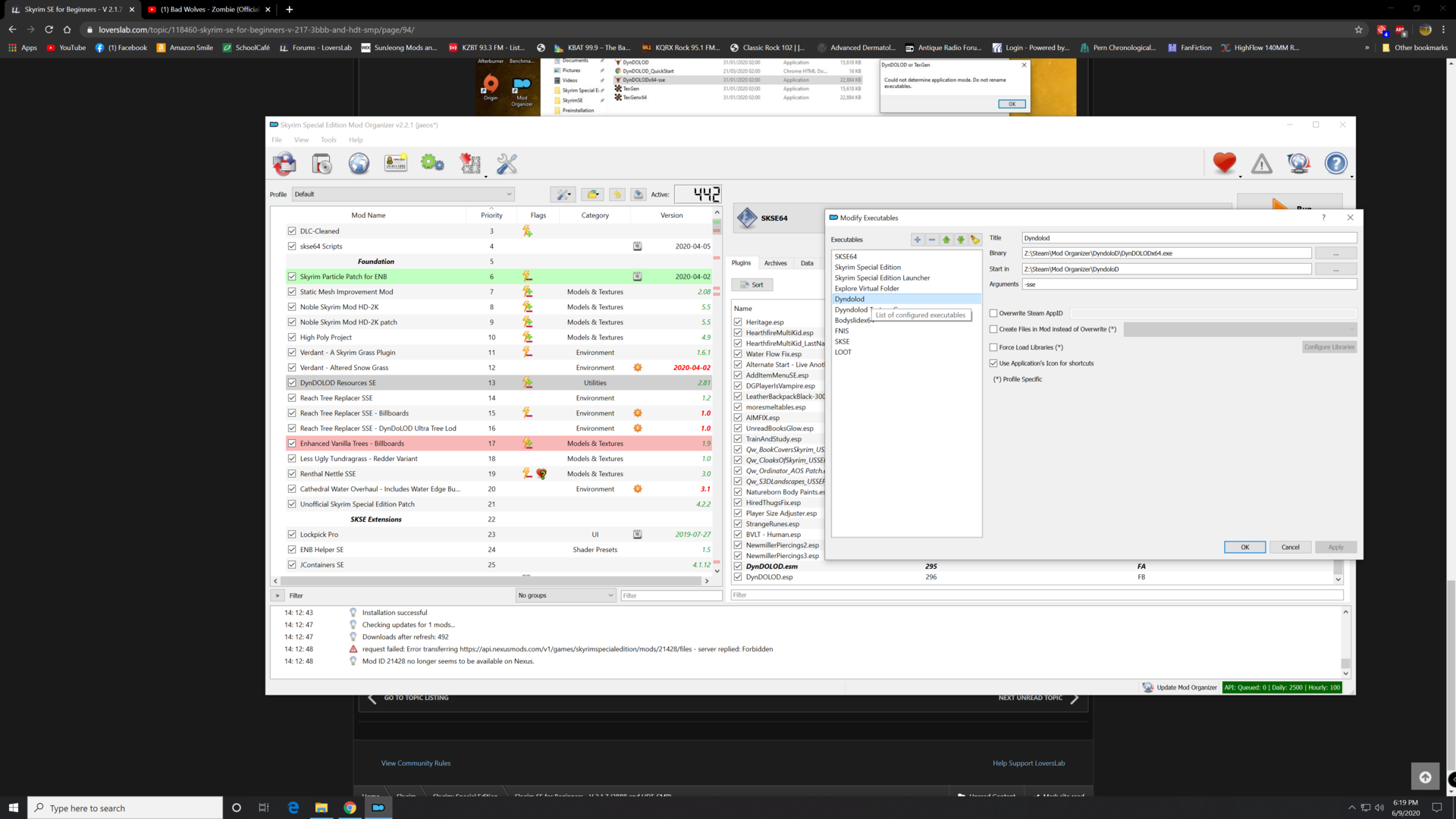The width and height of the screenshot is (1456, 819).
Task: Open the View menu
Action: [x=301, y=140]
